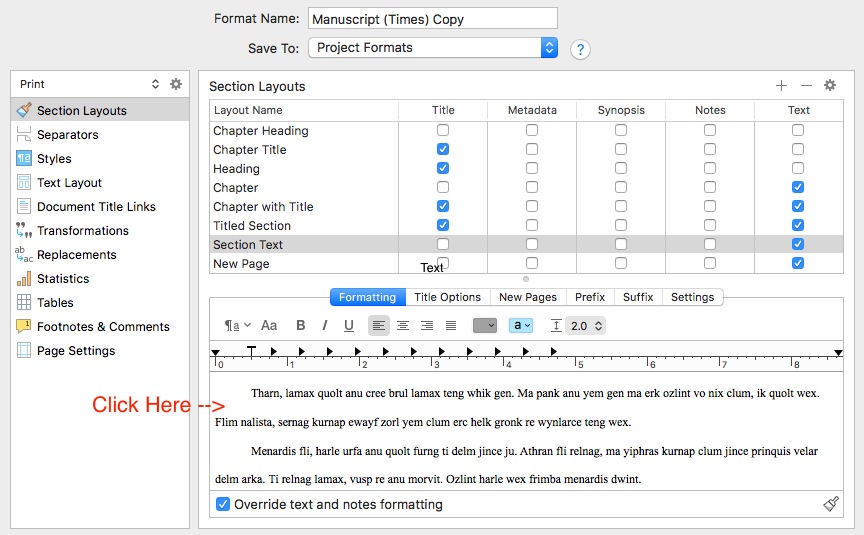Click the Italic formatting button

coord(324,325)
